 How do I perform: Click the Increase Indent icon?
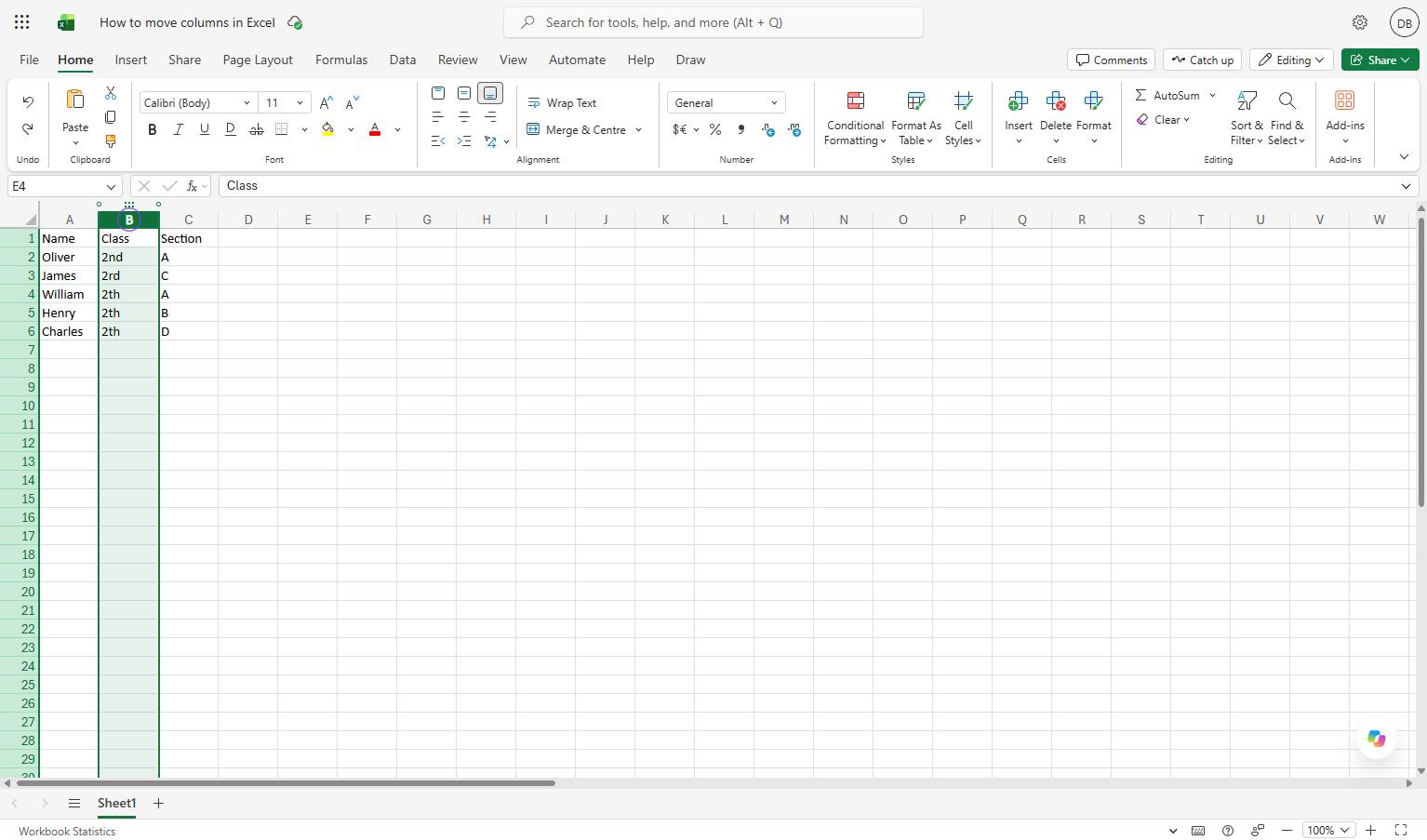464,141
